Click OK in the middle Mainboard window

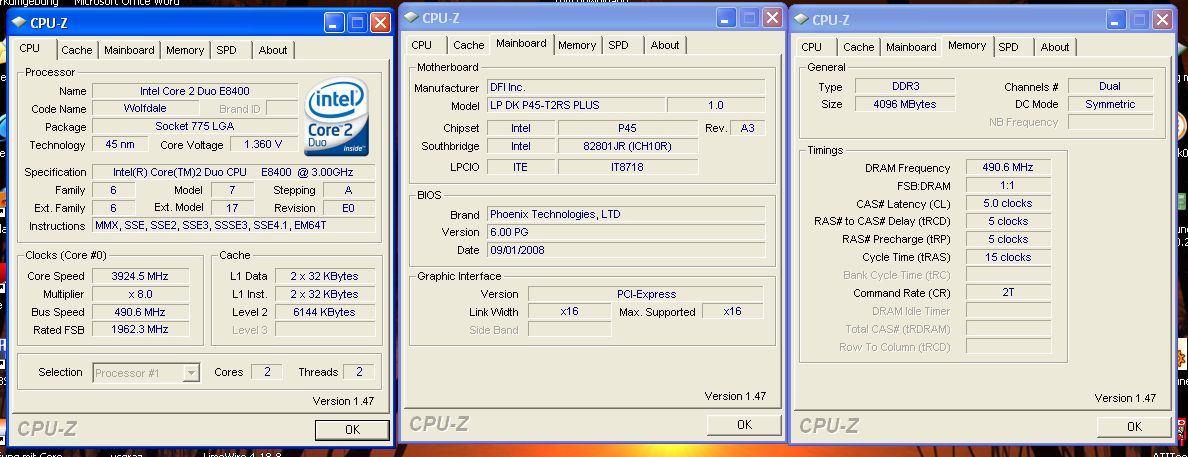[744, 424]
